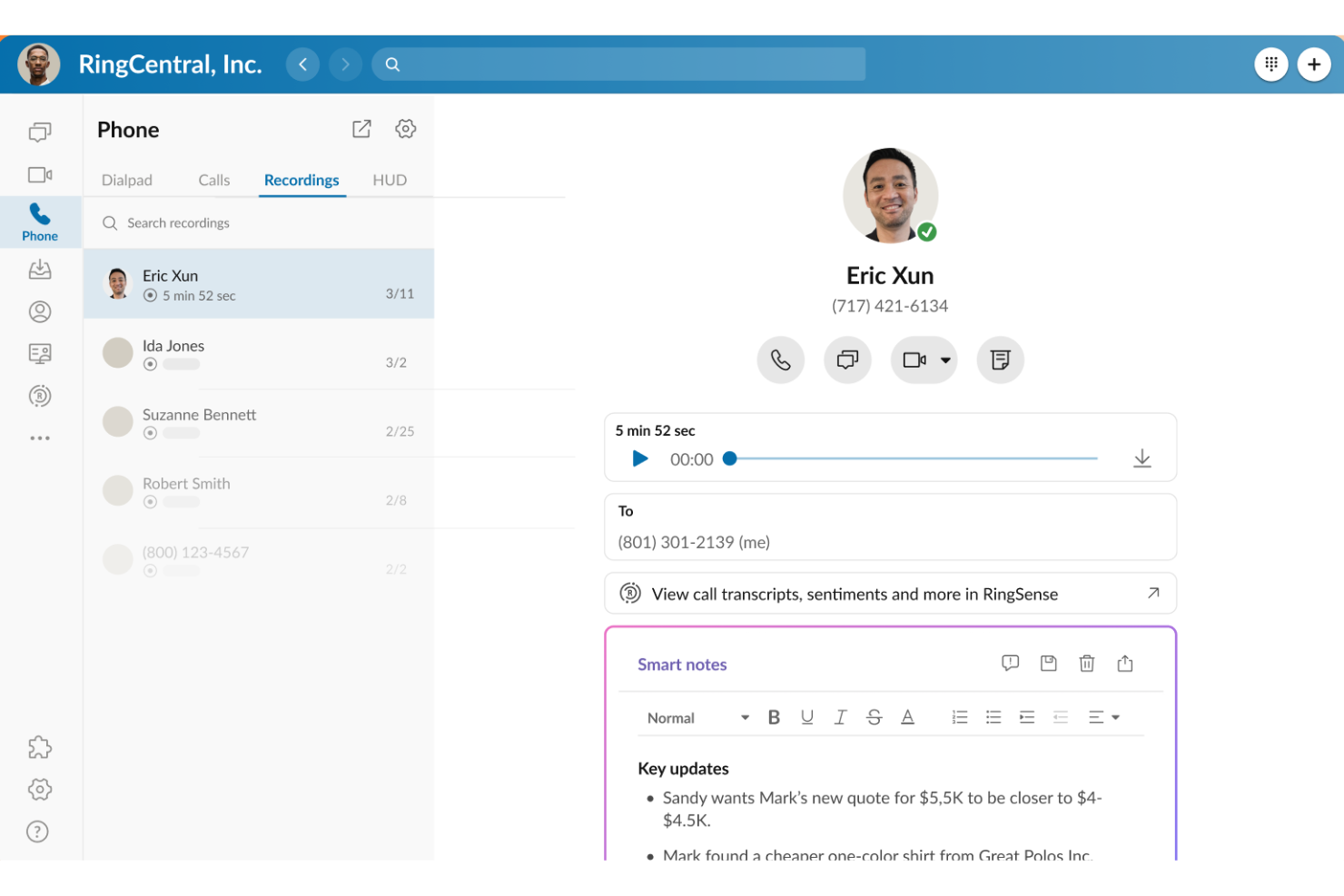Delete the Smart notes
The width and height of the screenshot is (1344, 896).
tap(1087, 664)
